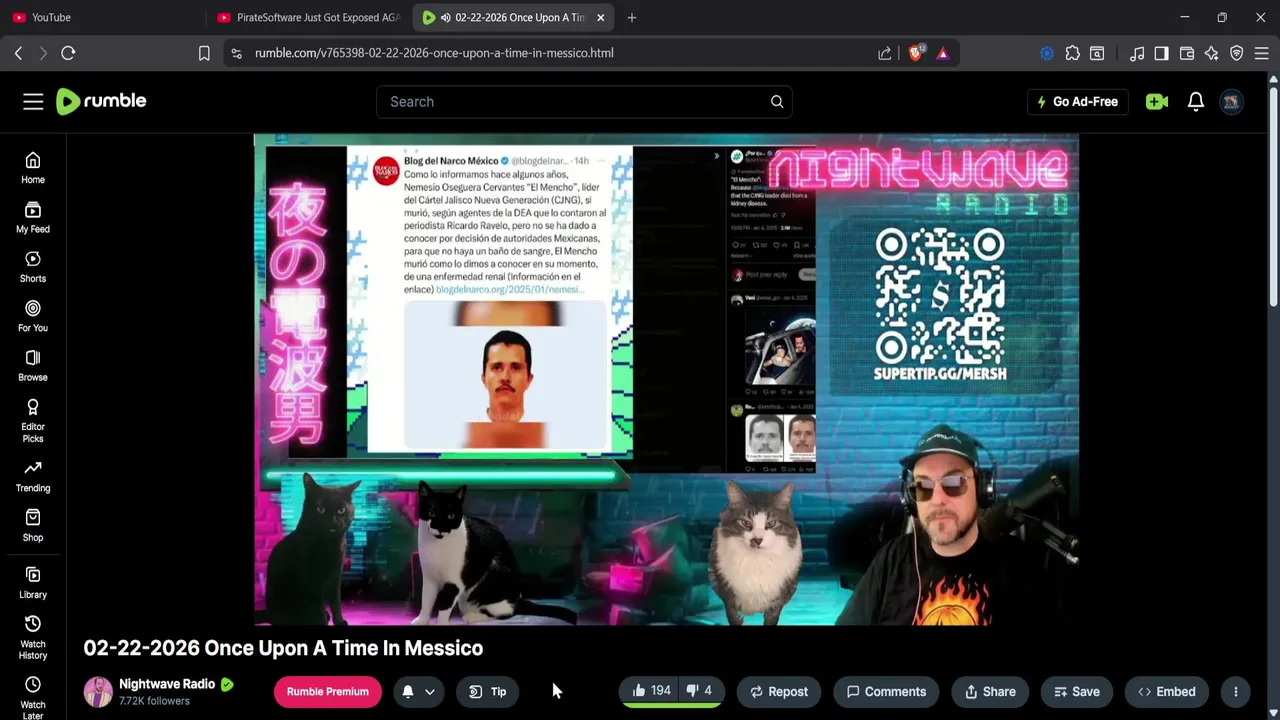
Task: Open the browser extensions puzzle icon
Action: 1072,53
